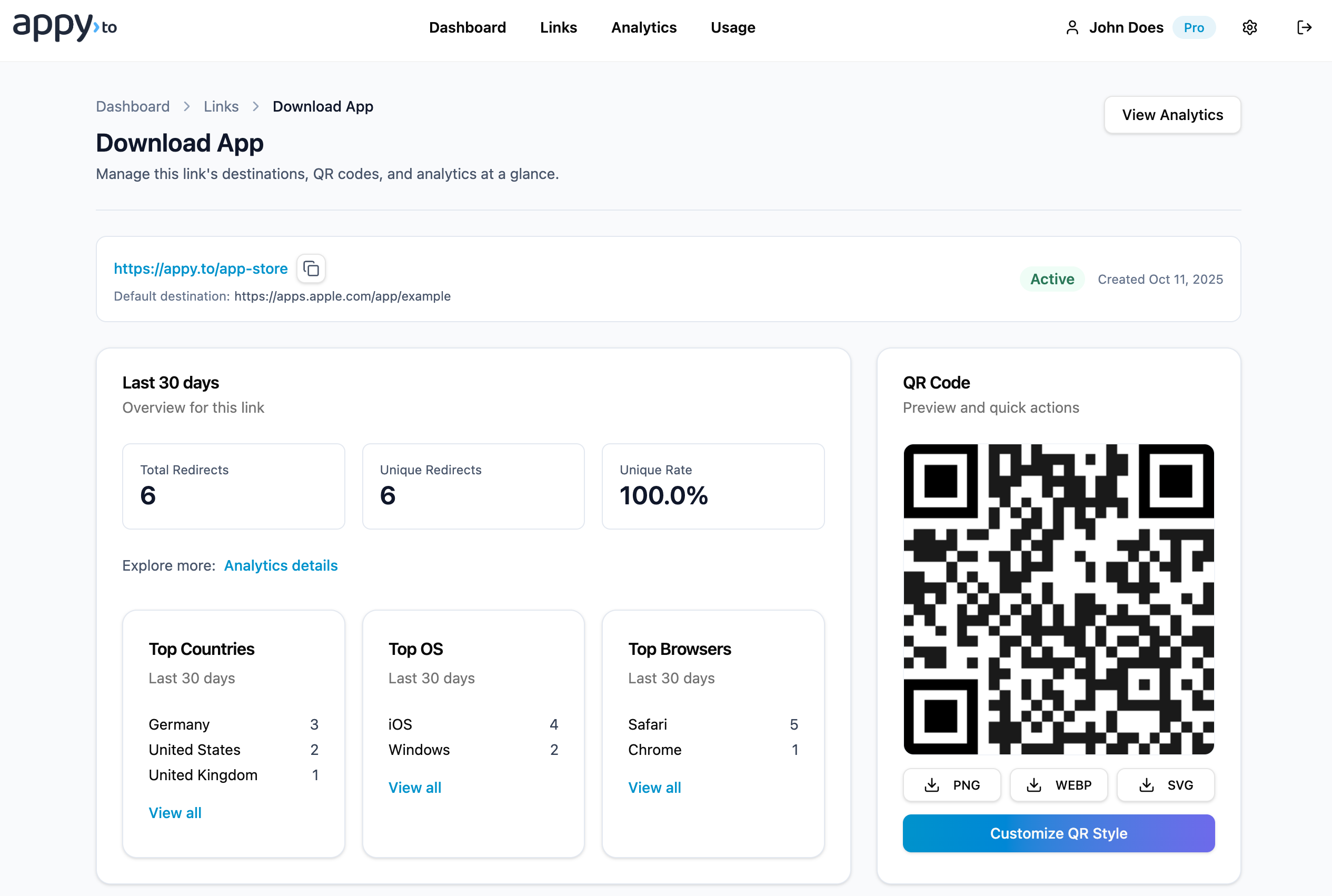
Task: Click the Unique Rate 100.0% card
Action: click(x=712, y=486)
